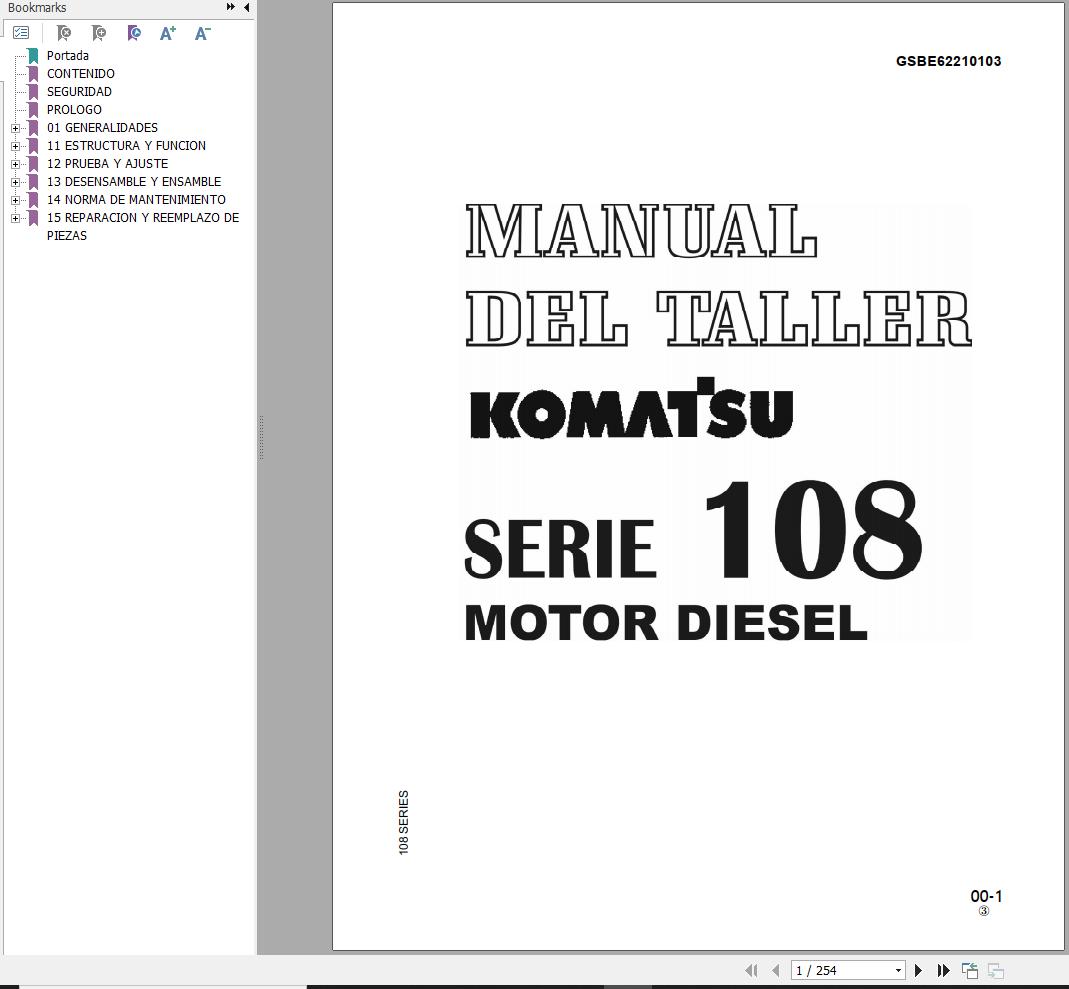Open the page number dropdown arrow

tap(899, 971)
